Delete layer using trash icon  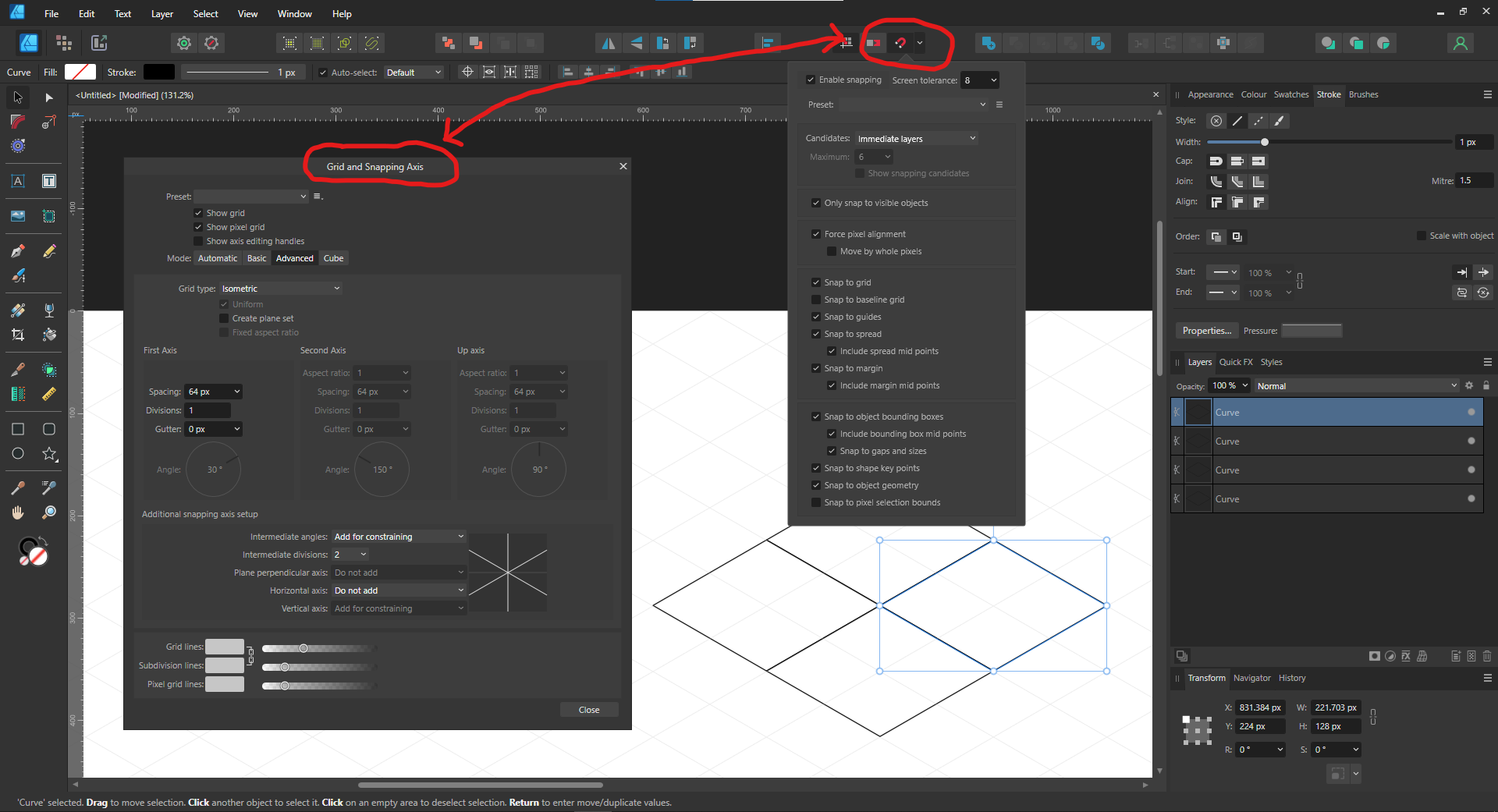click(x=1487, y=656)
